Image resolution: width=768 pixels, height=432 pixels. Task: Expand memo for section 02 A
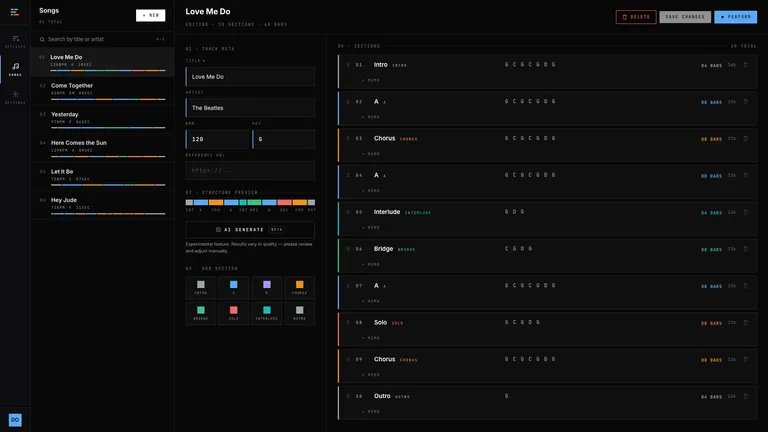pyautogui.click(x=371, y=117)
